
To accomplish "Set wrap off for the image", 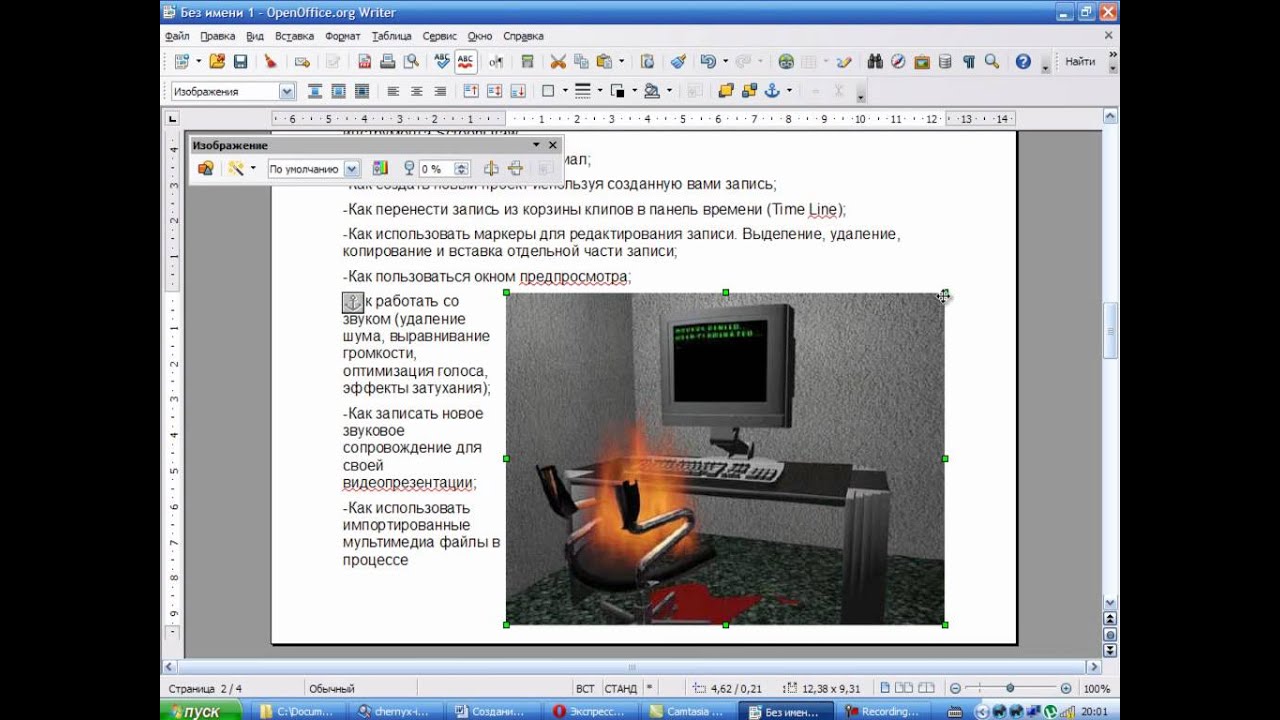I will coord(315,91).
